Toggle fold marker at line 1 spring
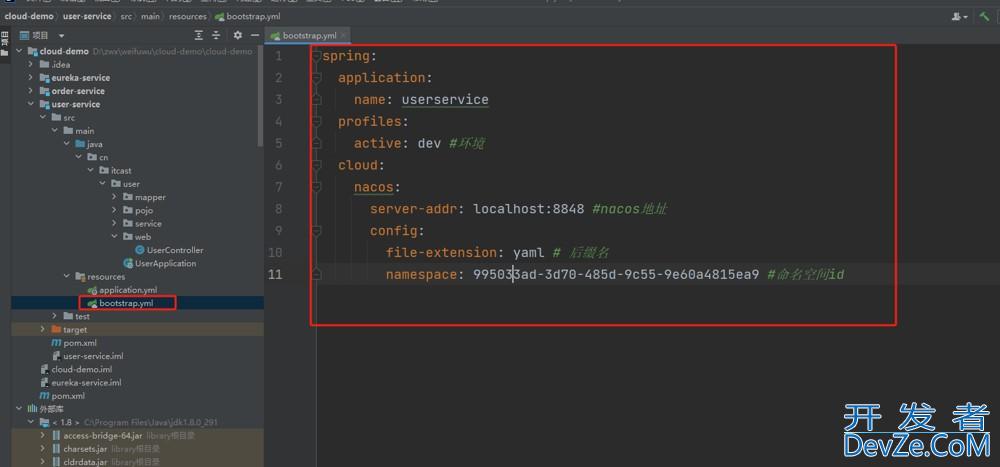Image resolution: width=1000 pixels, height=467 pixels. pyautogui.click(x=316, y=56)
